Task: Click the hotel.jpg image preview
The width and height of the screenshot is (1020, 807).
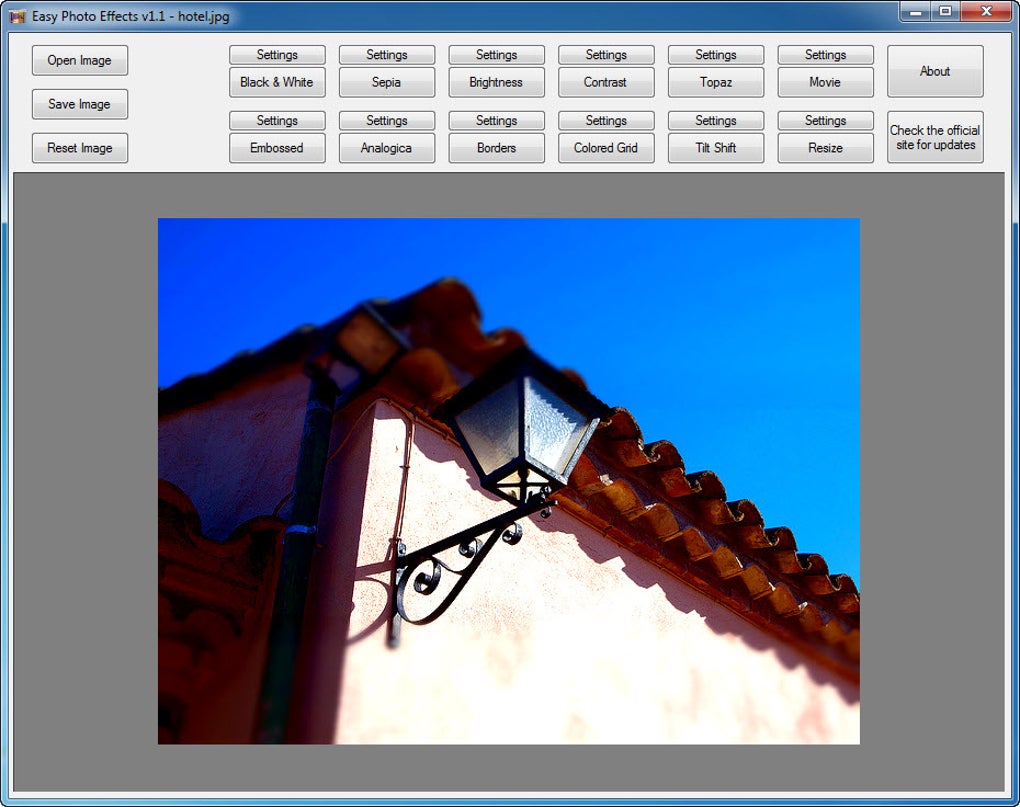Action: coord(509,481)
